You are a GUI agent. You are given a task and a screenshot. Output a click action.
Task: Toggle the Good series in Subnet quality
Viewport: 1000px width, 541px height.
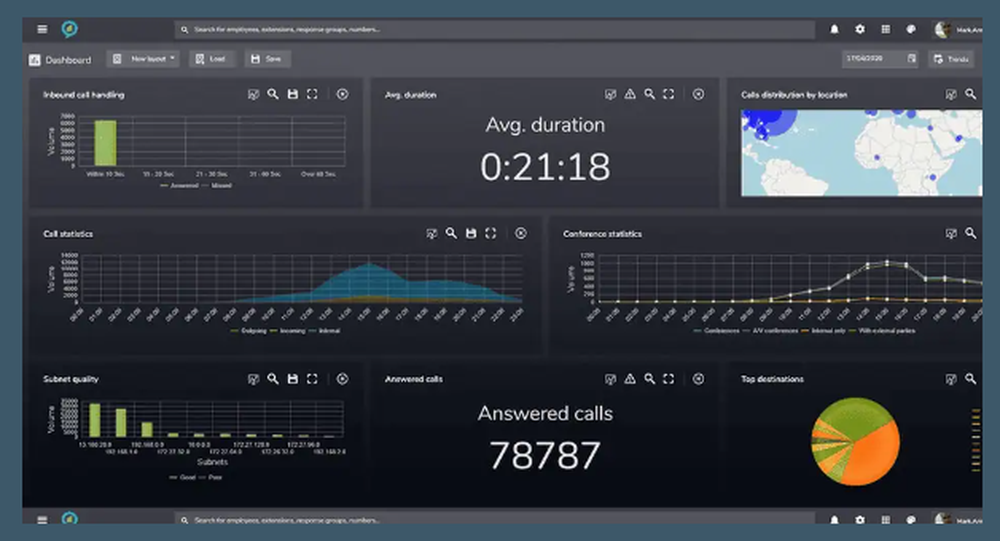pyautogui.click(x=182, y=477)
